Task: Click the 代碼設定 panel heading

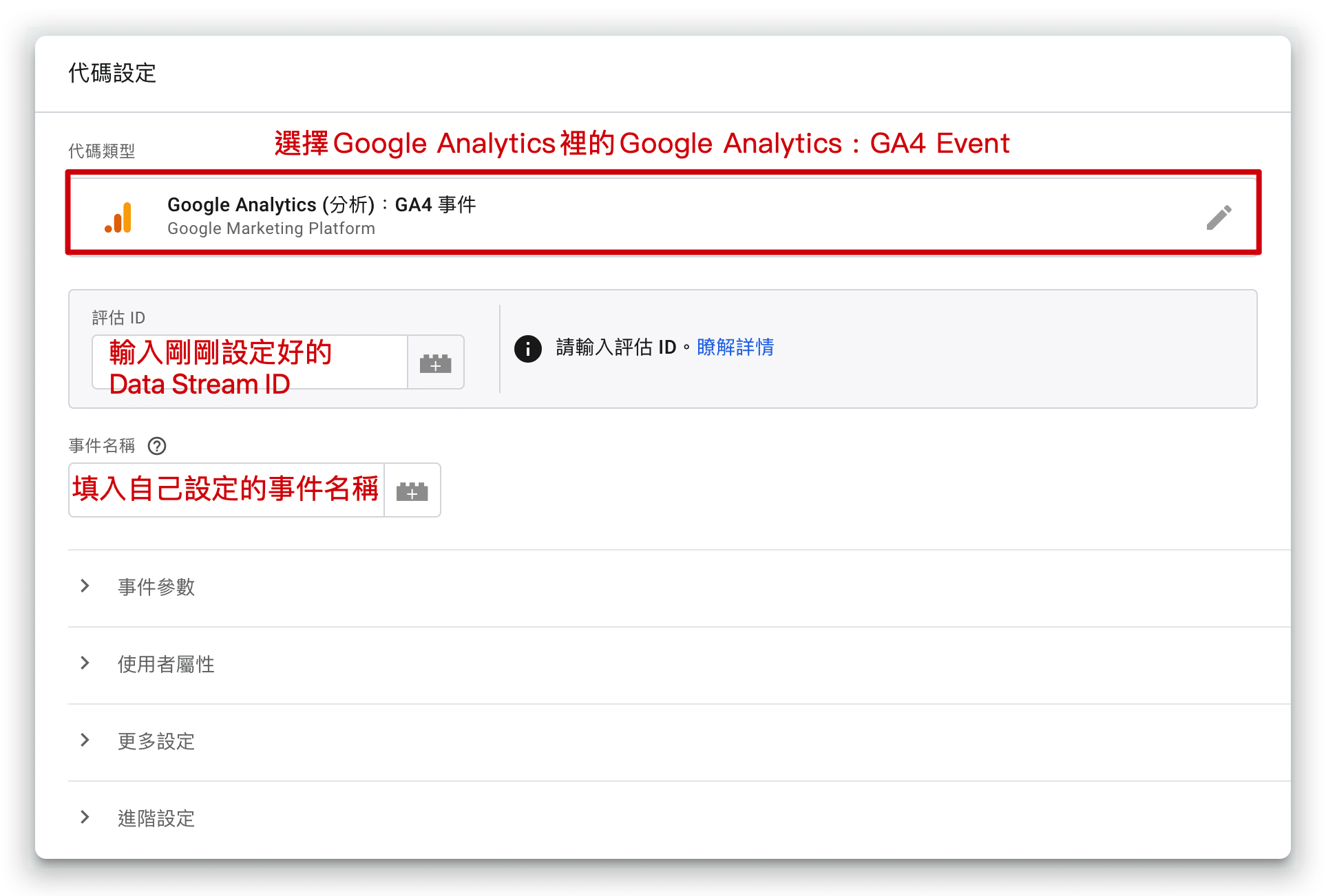Action: (112, 73)
